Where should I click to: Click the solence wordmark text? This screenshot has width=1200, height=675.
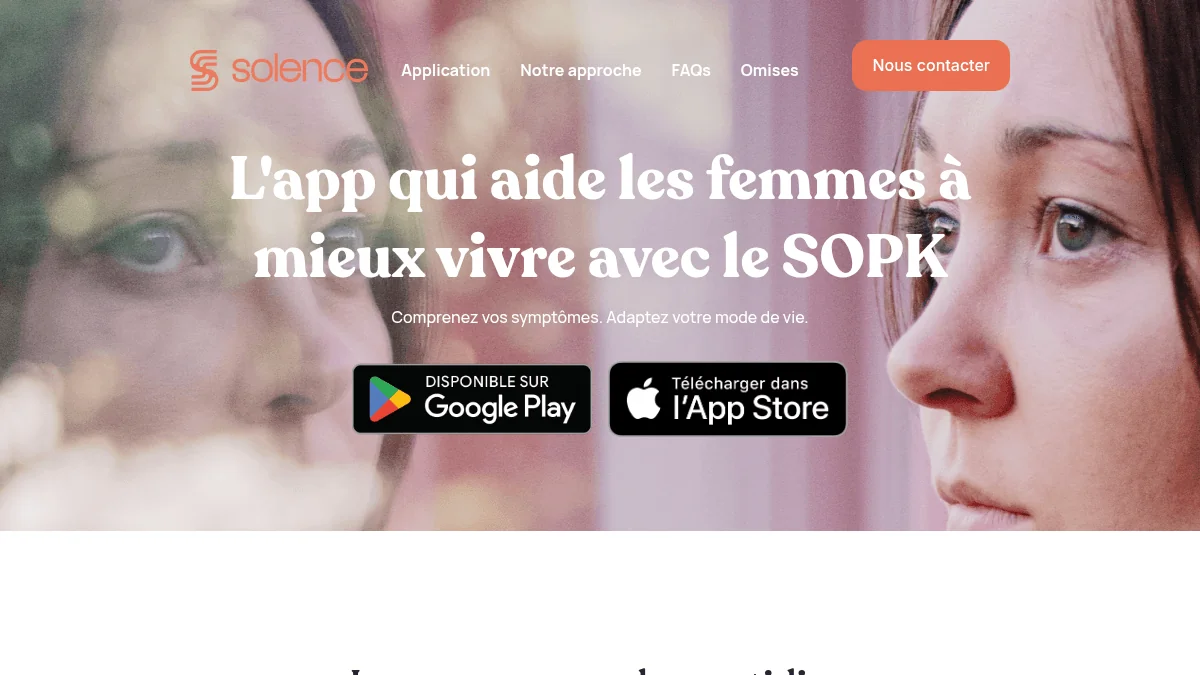[x=300, y=70]
